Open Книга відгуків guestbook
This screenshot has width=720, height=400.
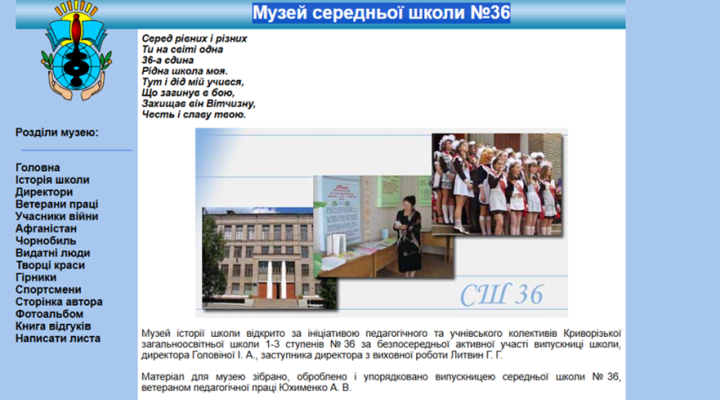(53, 326)
